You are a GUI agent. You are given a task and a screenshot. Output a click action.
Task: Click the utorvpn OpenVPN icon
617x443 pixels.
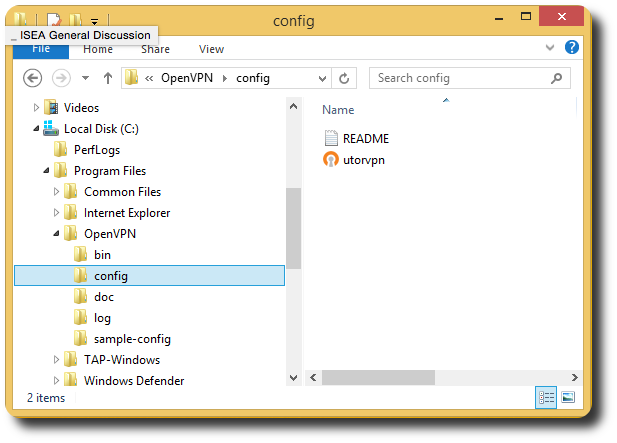pyautogui.click(x=331, y=159)
